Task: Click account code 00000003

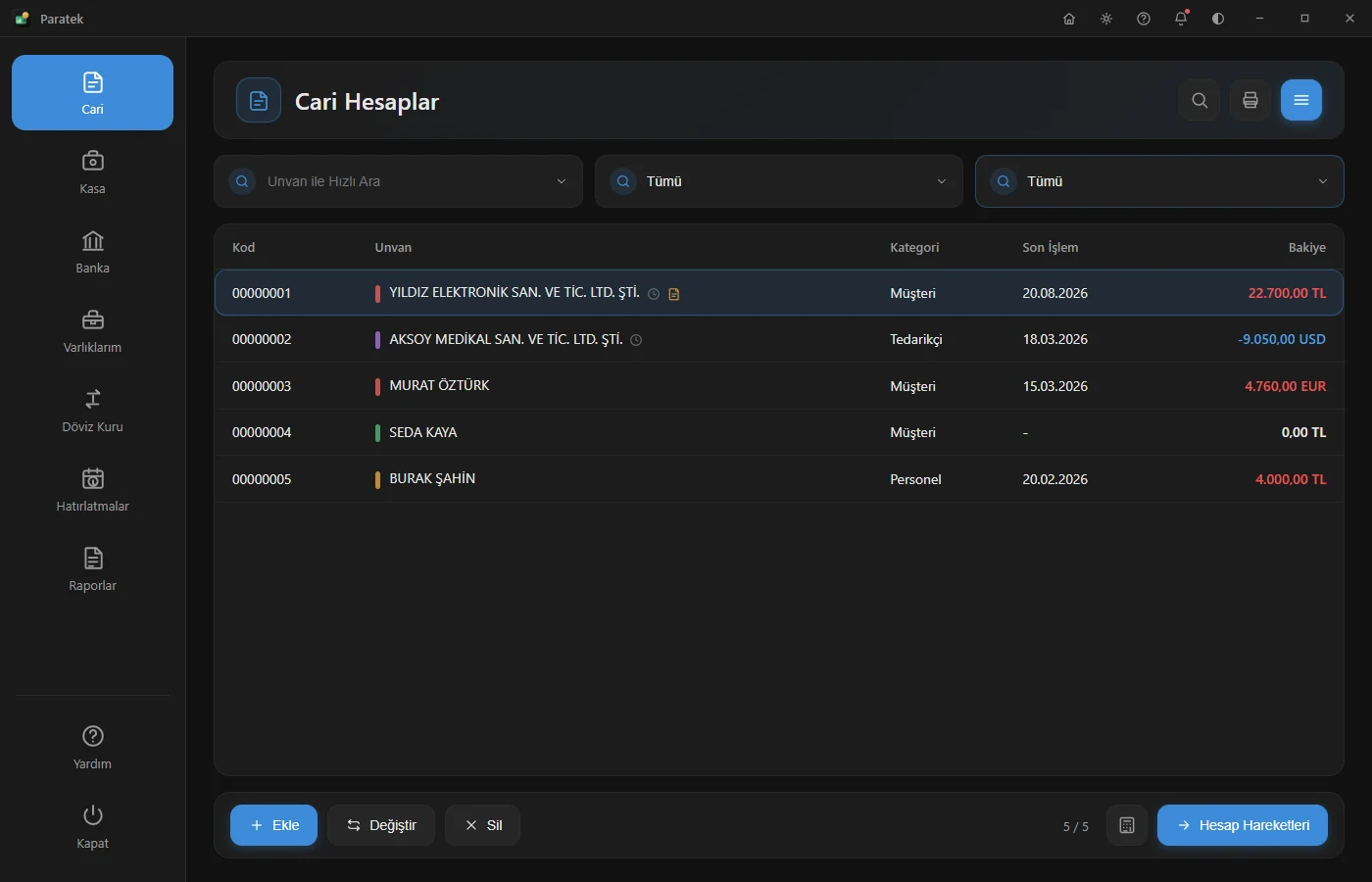Action: tap(262, 386)
